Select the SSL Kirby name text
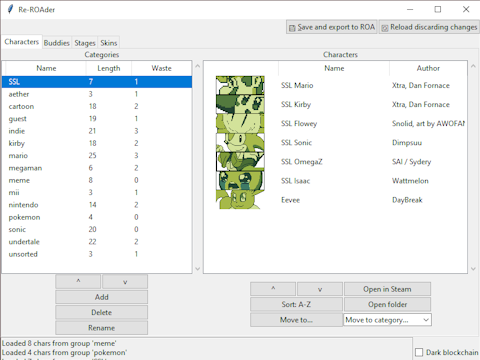Screen dimensions: 480x360 click(x=296, y=105)
